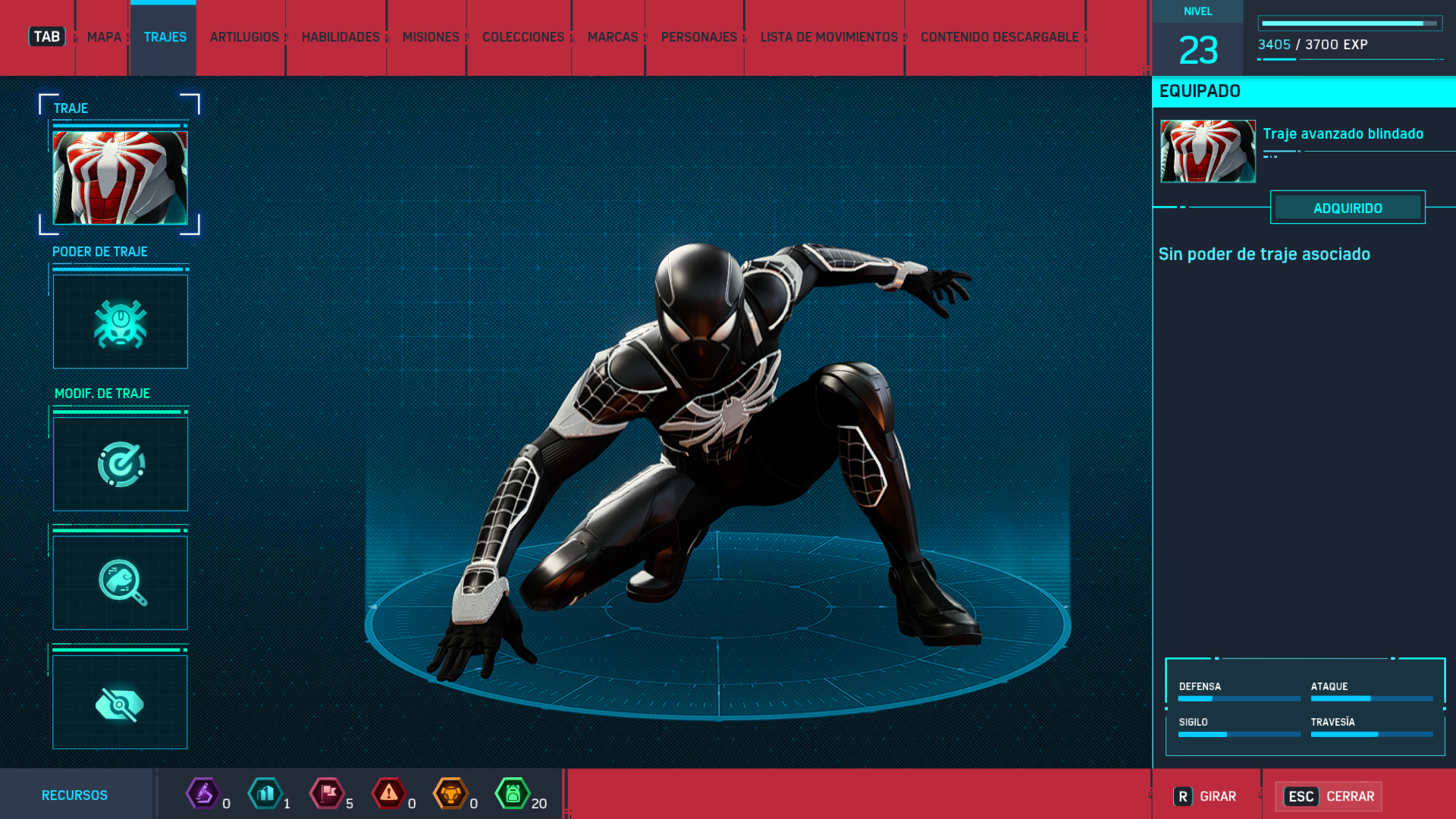1456x819 pixels.
Task: Click the green backpack token icon
Action: pos(513,794)
